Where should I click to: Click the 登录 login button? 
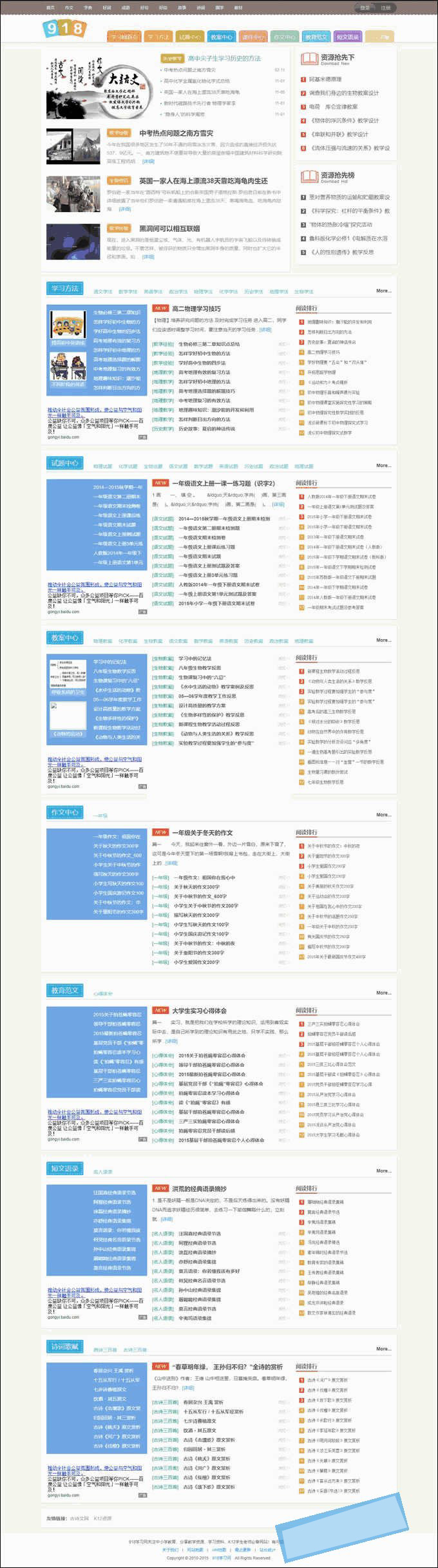point(365,8)
